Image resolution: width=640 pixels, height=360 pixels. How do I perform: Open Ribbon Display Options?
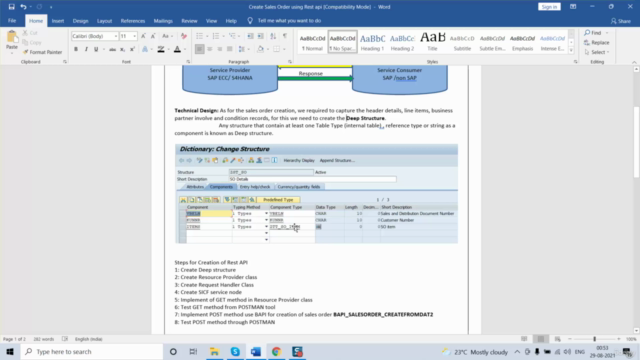[x=573, y=7]
